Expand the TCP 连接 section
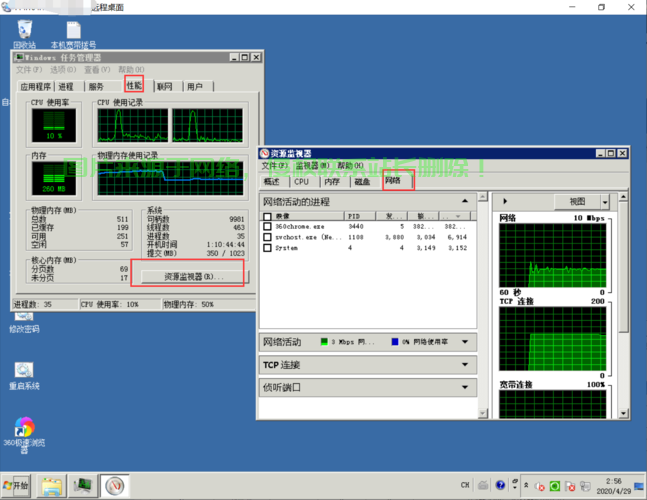 pyautogui.click(x=465, y=365)
